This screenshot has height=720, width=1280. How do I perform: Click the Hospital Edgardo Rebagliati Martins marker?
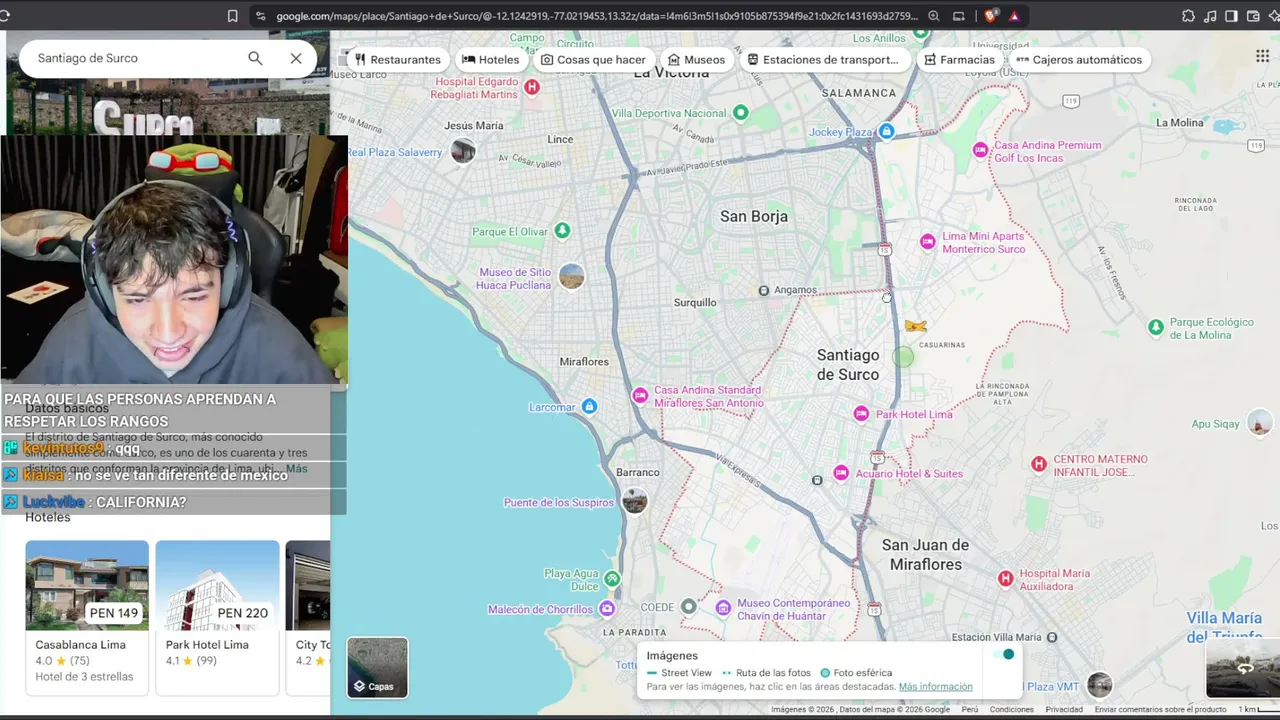(x=532, y=88)
